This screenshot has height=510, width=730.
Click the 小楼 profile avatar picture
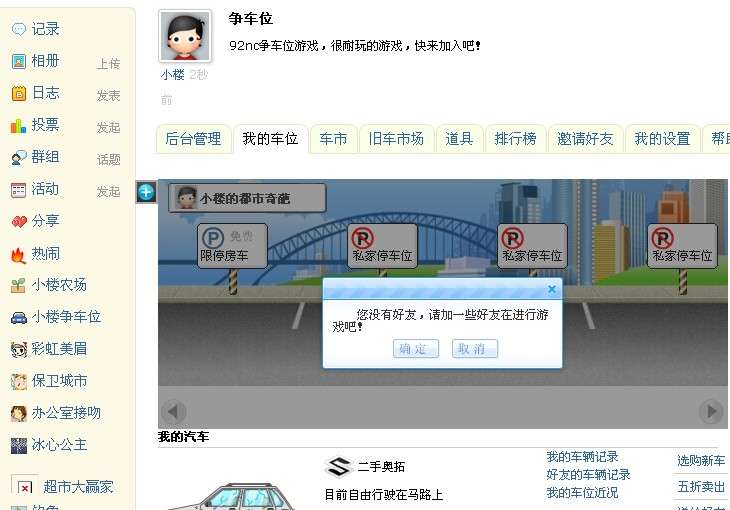pos(185,36)
